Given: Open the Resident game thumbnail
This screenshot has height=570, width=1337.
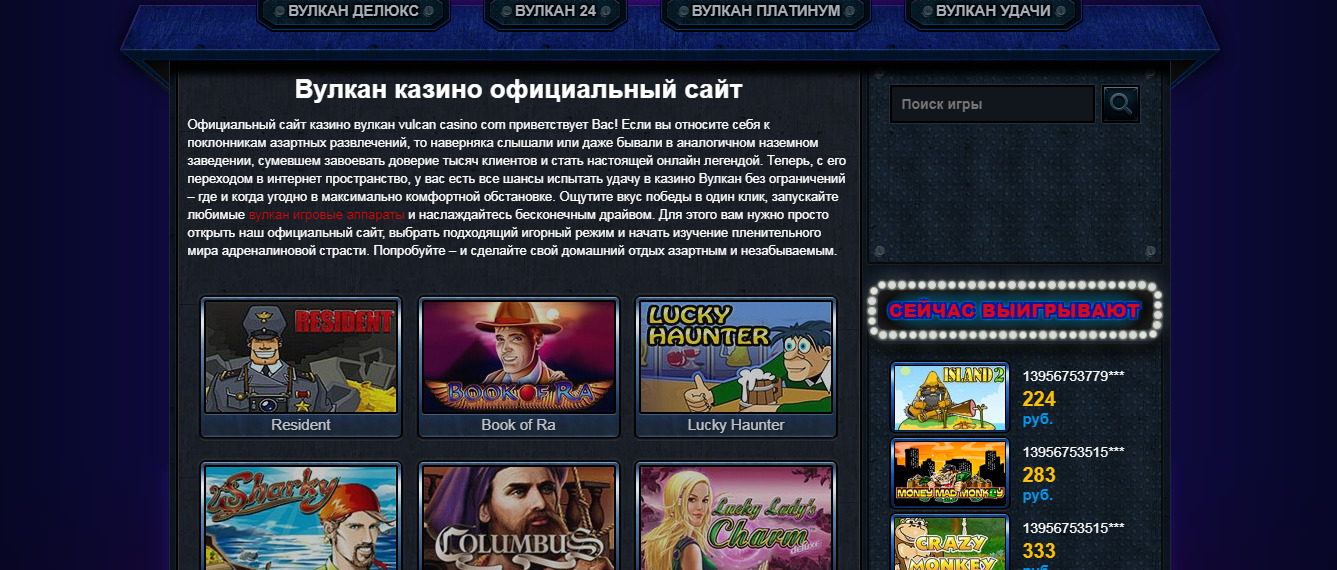Looking at the screenshot, I should (301, 357).
